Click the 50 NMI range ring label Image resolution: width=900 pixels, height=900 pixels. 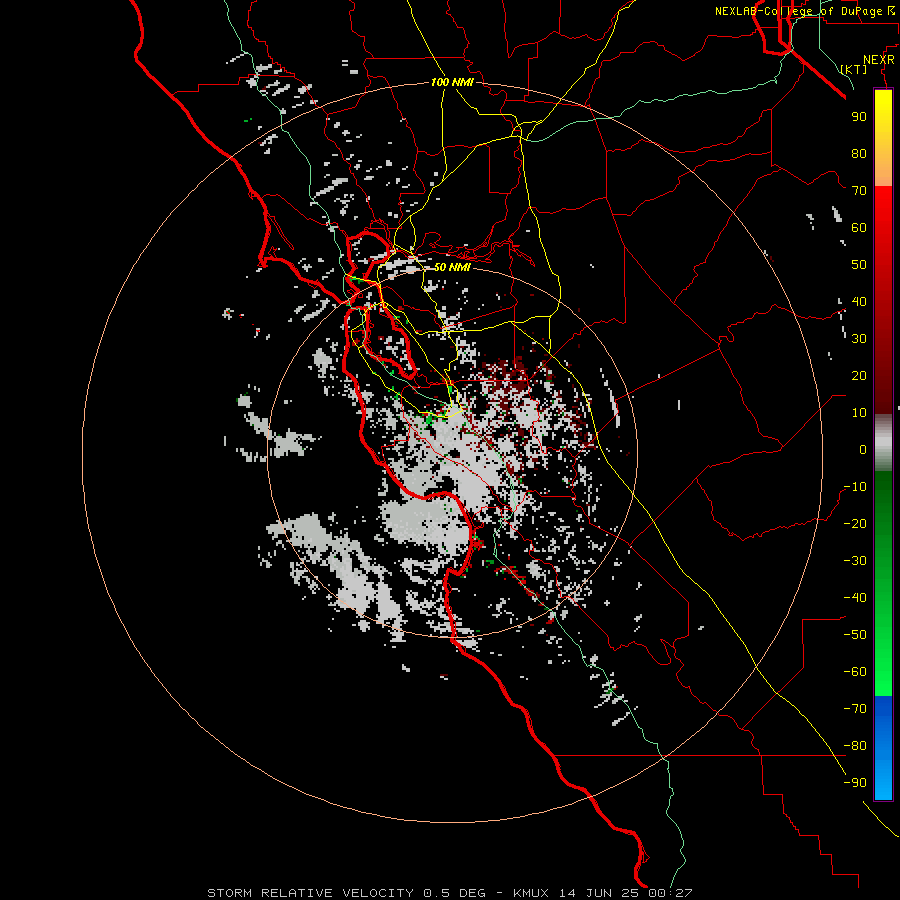click(452, 267)
